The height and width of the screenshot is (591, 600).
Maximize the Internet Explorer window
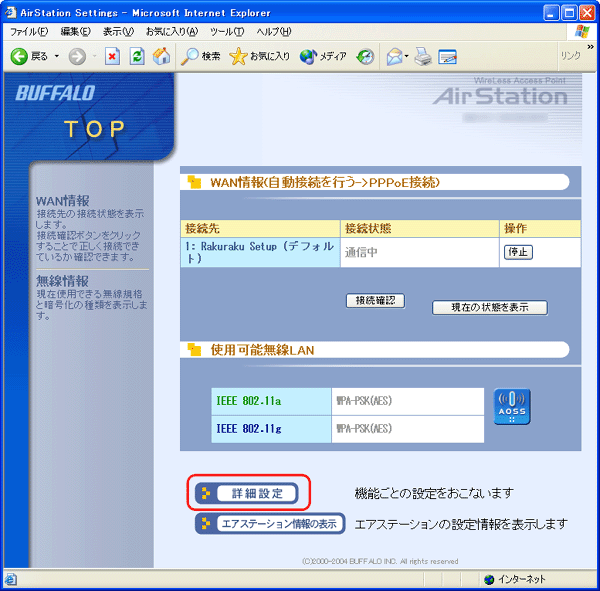coord(569,13)
